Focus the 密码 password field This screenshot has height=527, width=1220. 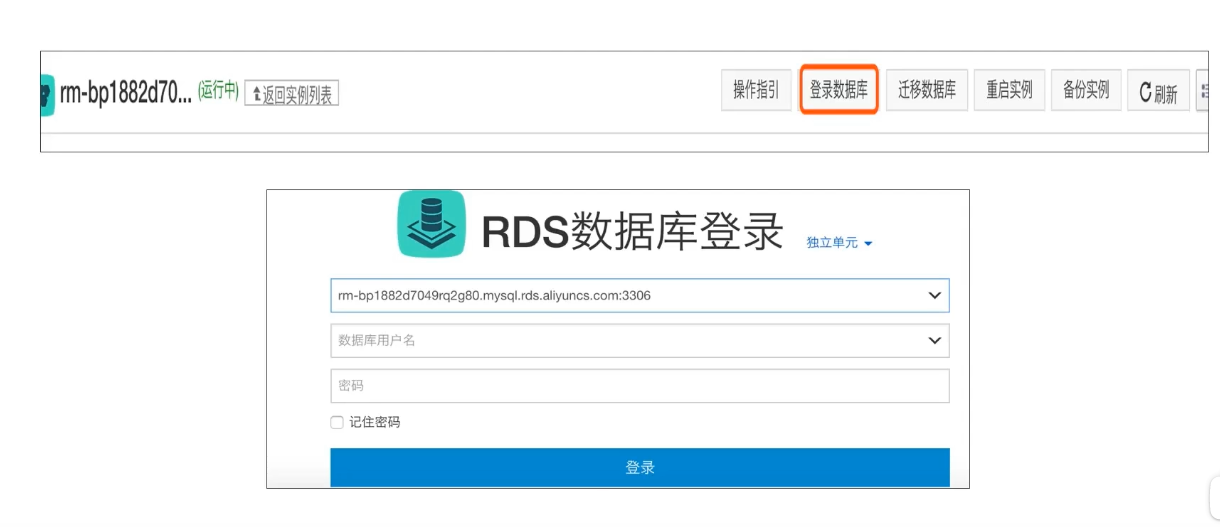click(x=640, y=386)
